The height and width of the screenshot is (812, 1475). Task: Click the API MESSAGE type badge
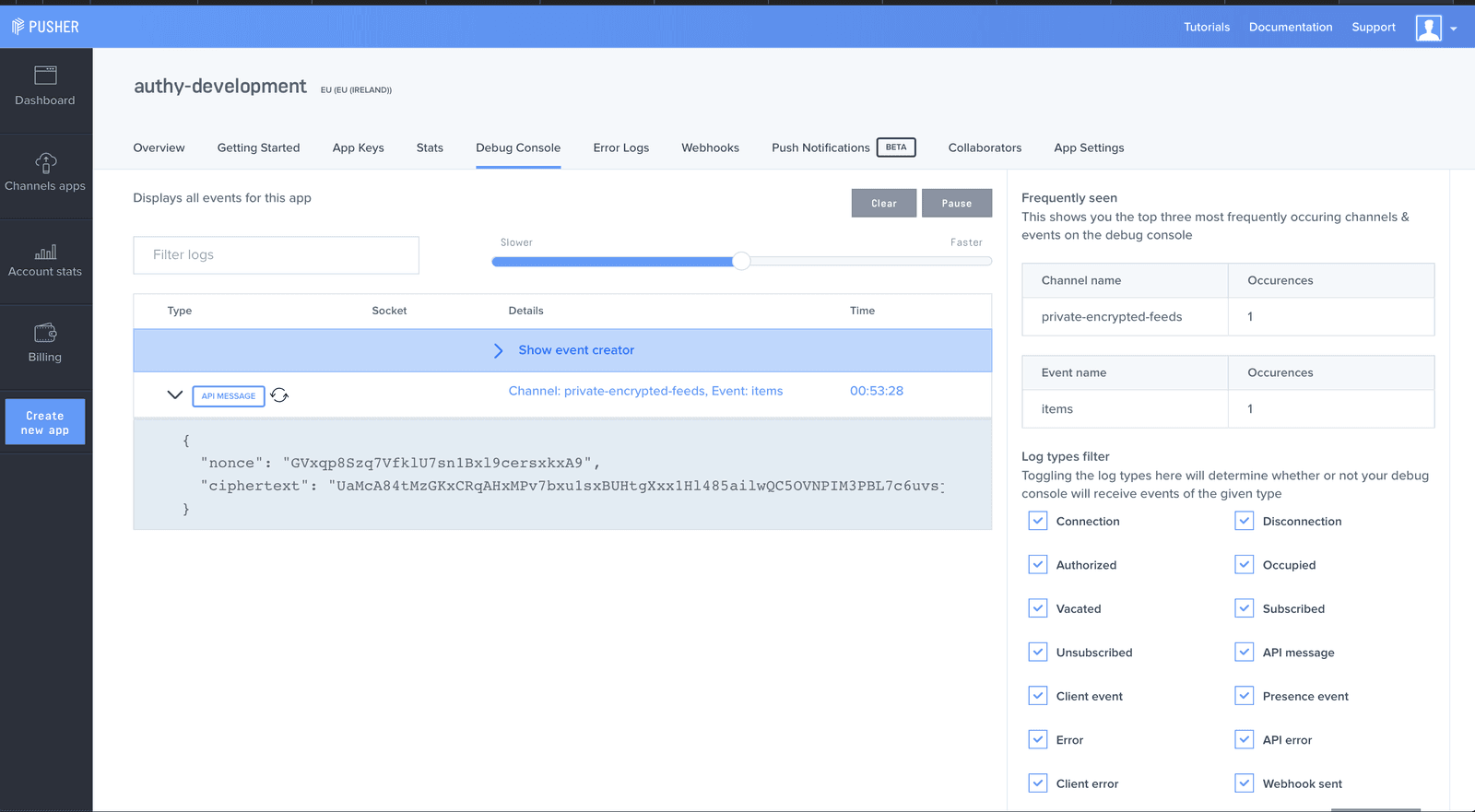click(x=229, y=396)
